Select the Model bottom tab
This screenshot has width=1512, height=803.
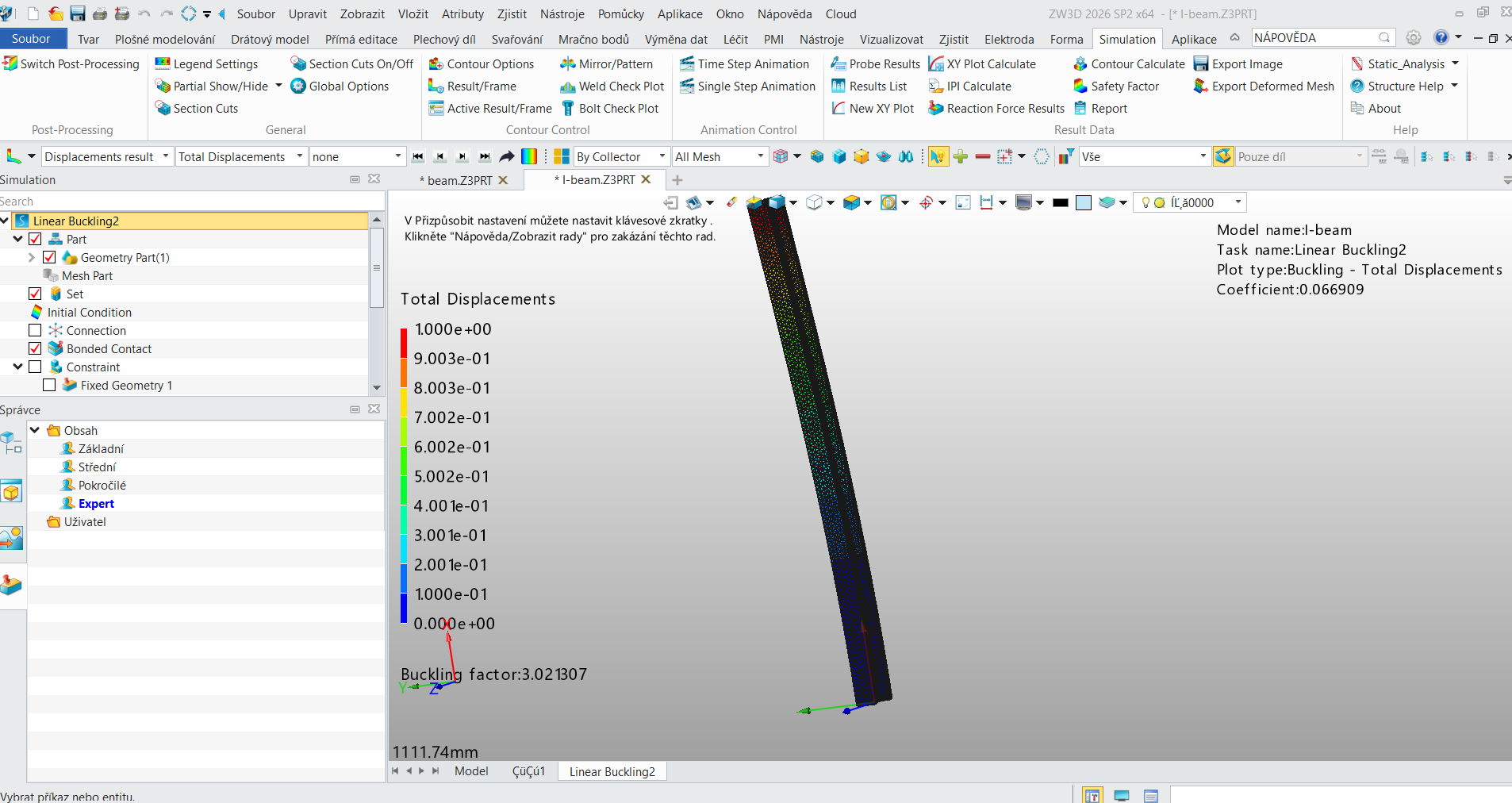(x=471, y=770)
